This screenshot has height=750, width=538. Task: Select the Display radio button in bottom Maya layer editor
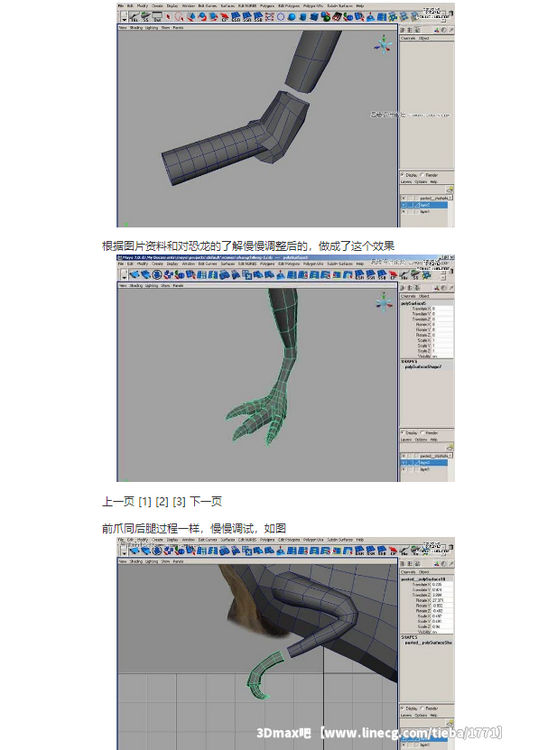[x=403, y=708]
